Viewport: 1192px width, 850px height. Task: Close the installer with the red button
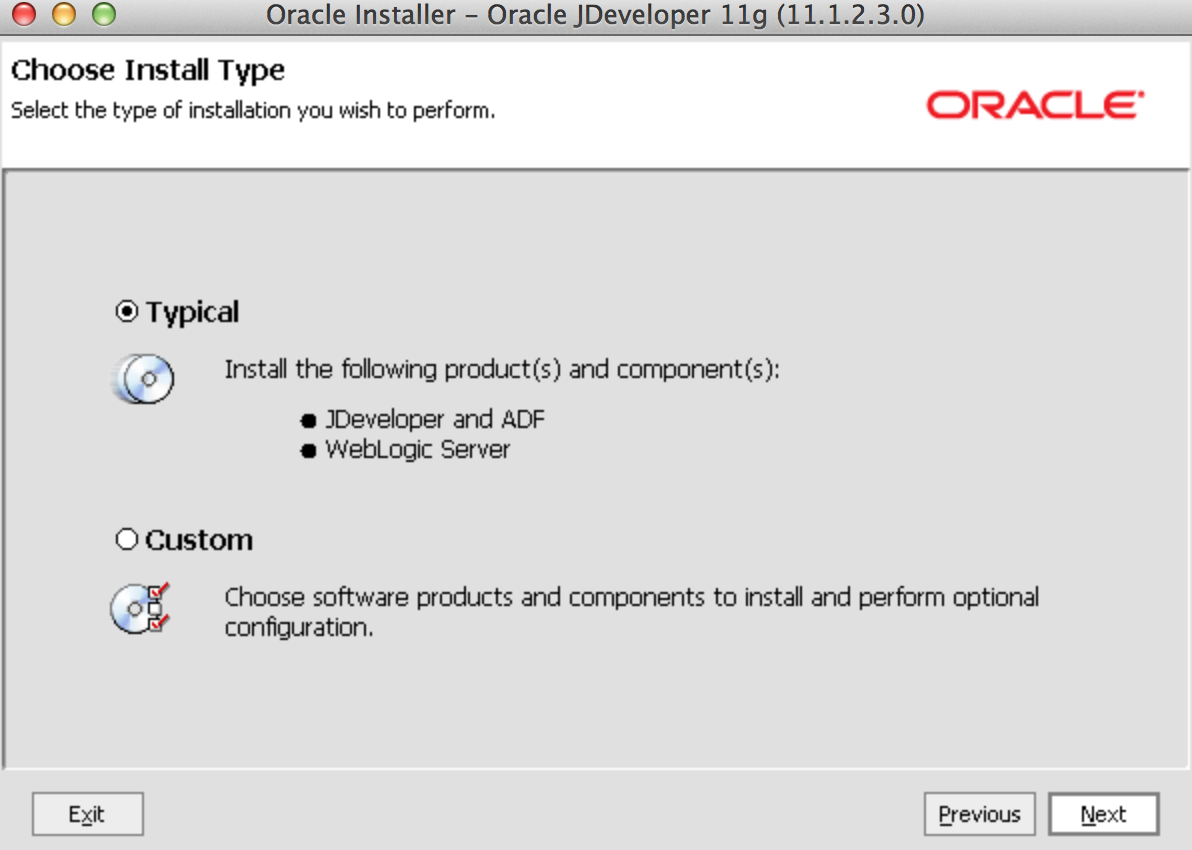(x=24, y=14)
